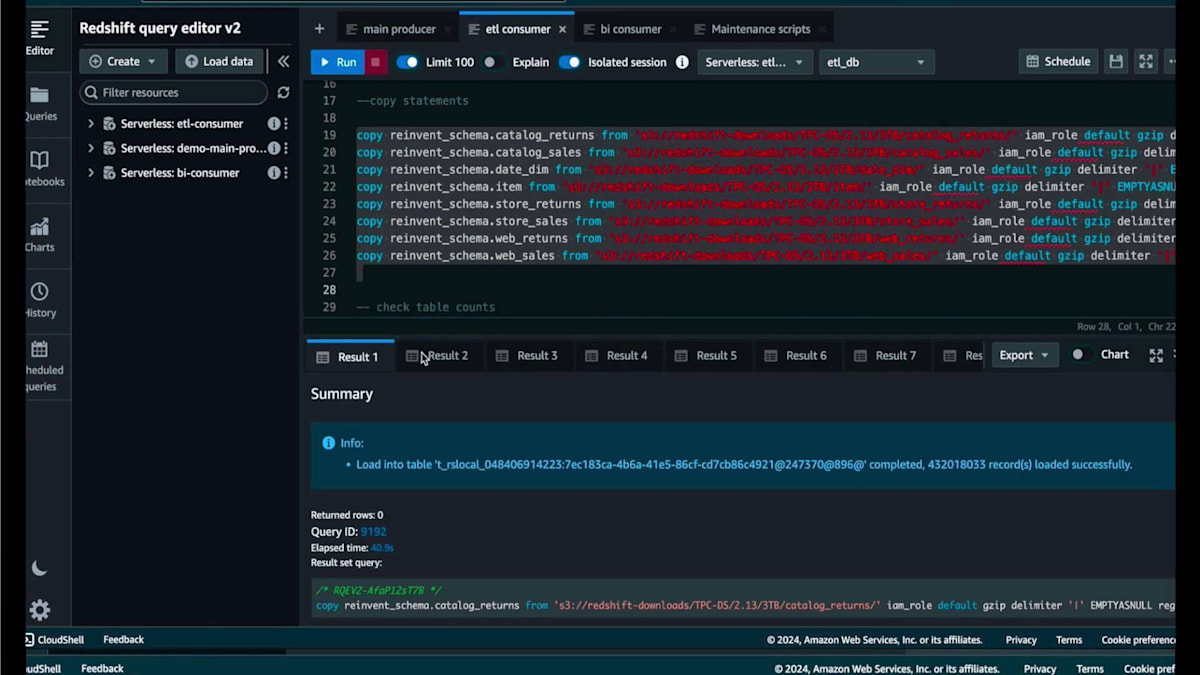Viewport: 1200px width, 675px height.
Task: Show info for Serverless: bi-consumer
Action: coord(273,173)
